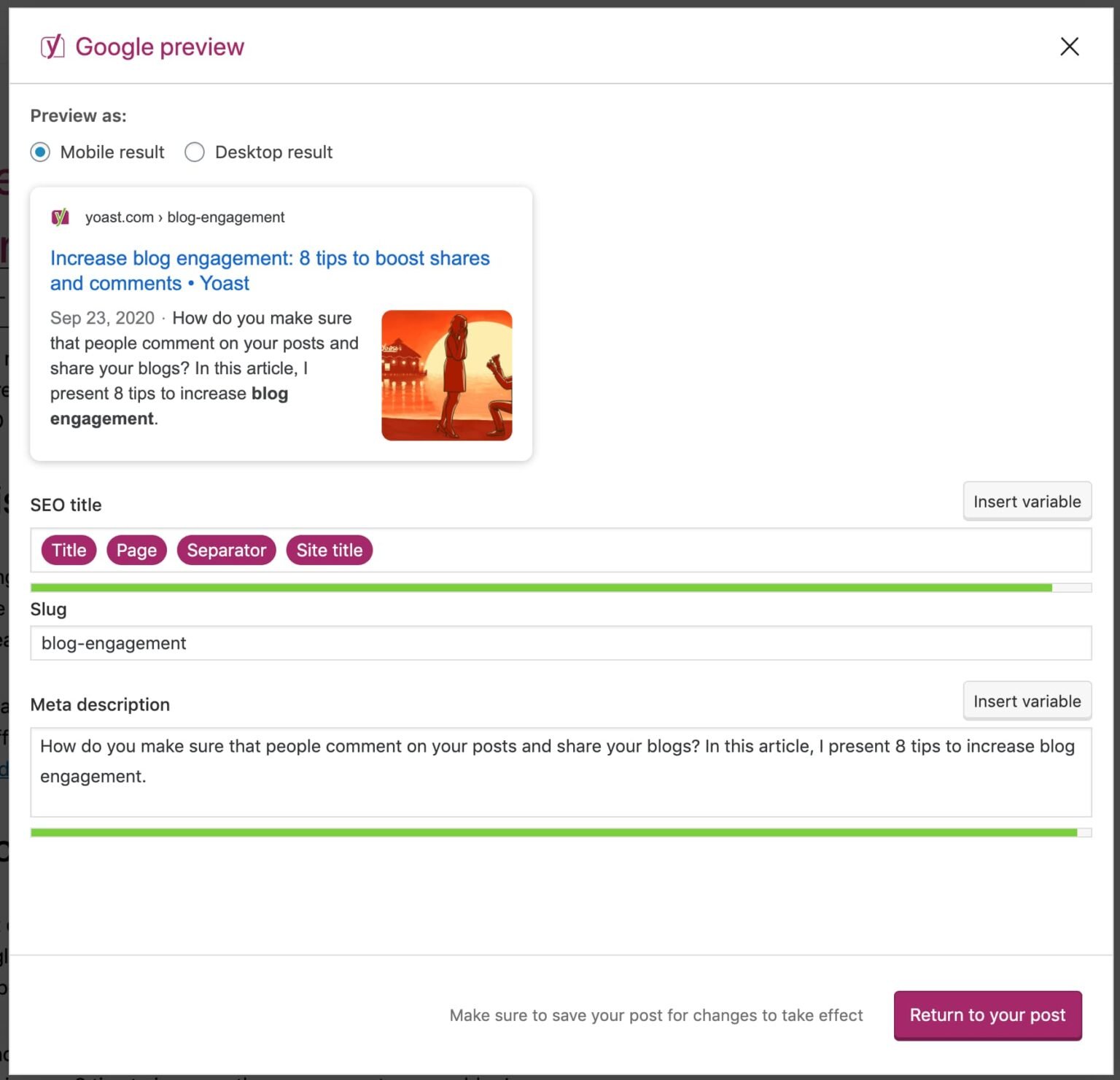The height and width of the screenshot is (1080, 1120).
Task: Select the Separator variable pill
Action: [226, 550]
